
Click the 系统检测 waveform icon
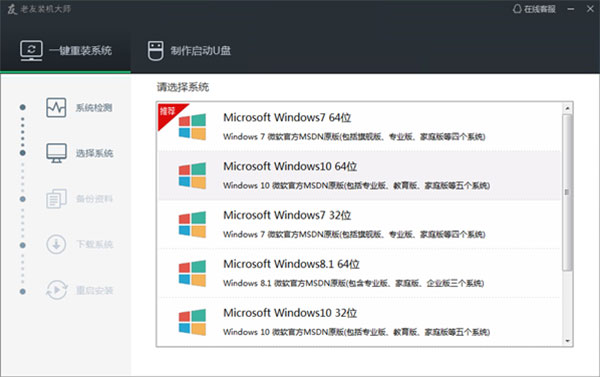click(x=56, y=108)
